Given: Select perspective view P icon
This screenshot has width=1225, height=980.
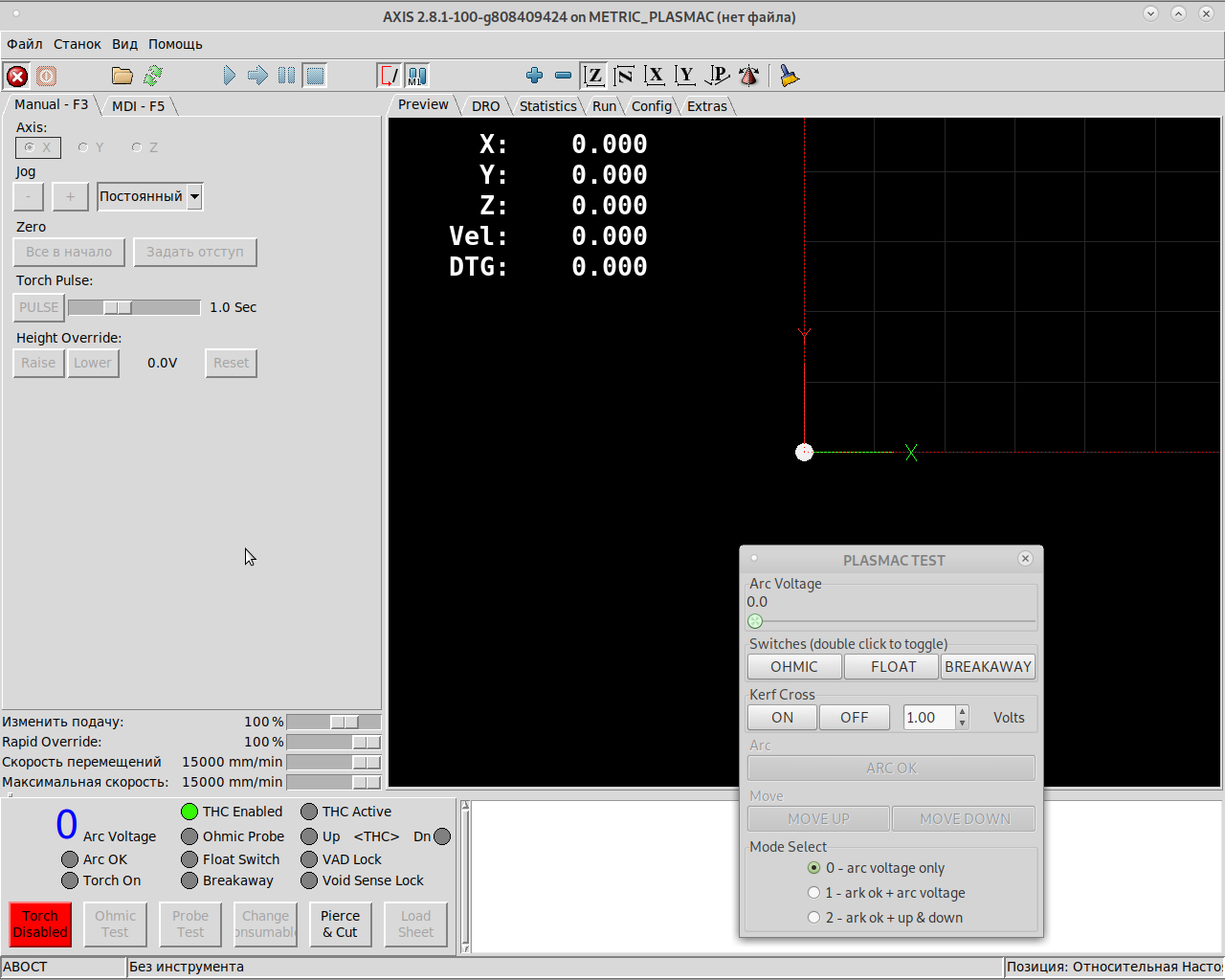Looking at the screenshot, I should coord(718,76).
